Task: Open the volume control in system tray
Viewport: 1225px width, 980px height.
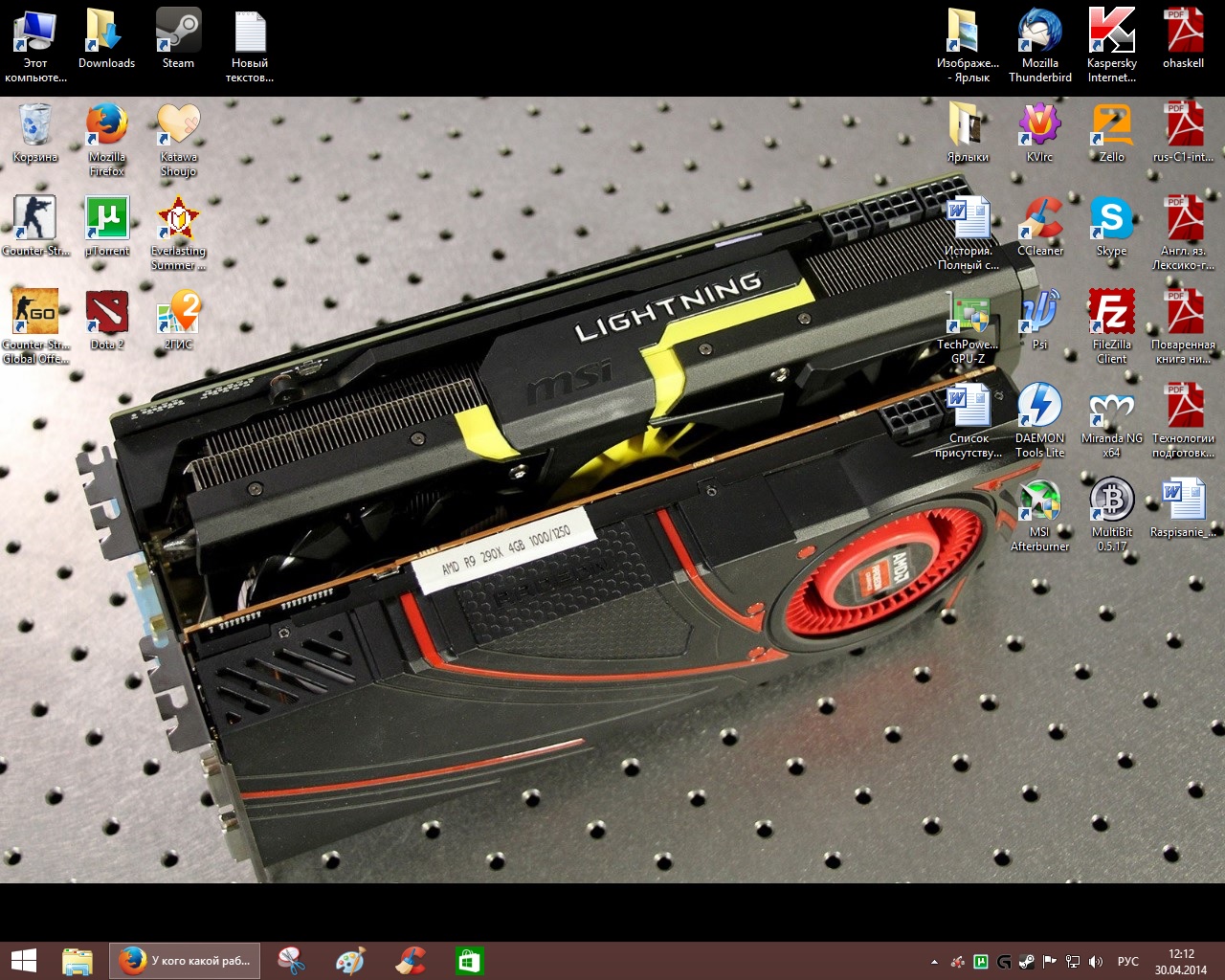Action: coord(1096,962)
